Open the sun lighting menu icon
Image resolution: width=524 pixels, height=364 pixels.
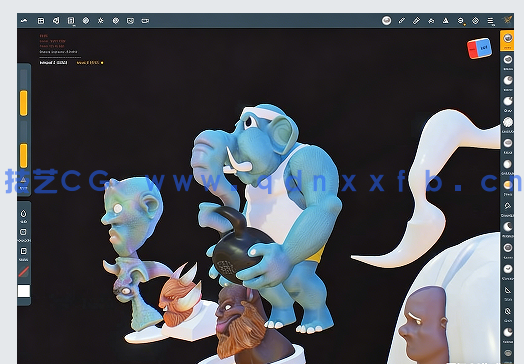point(101,21)
